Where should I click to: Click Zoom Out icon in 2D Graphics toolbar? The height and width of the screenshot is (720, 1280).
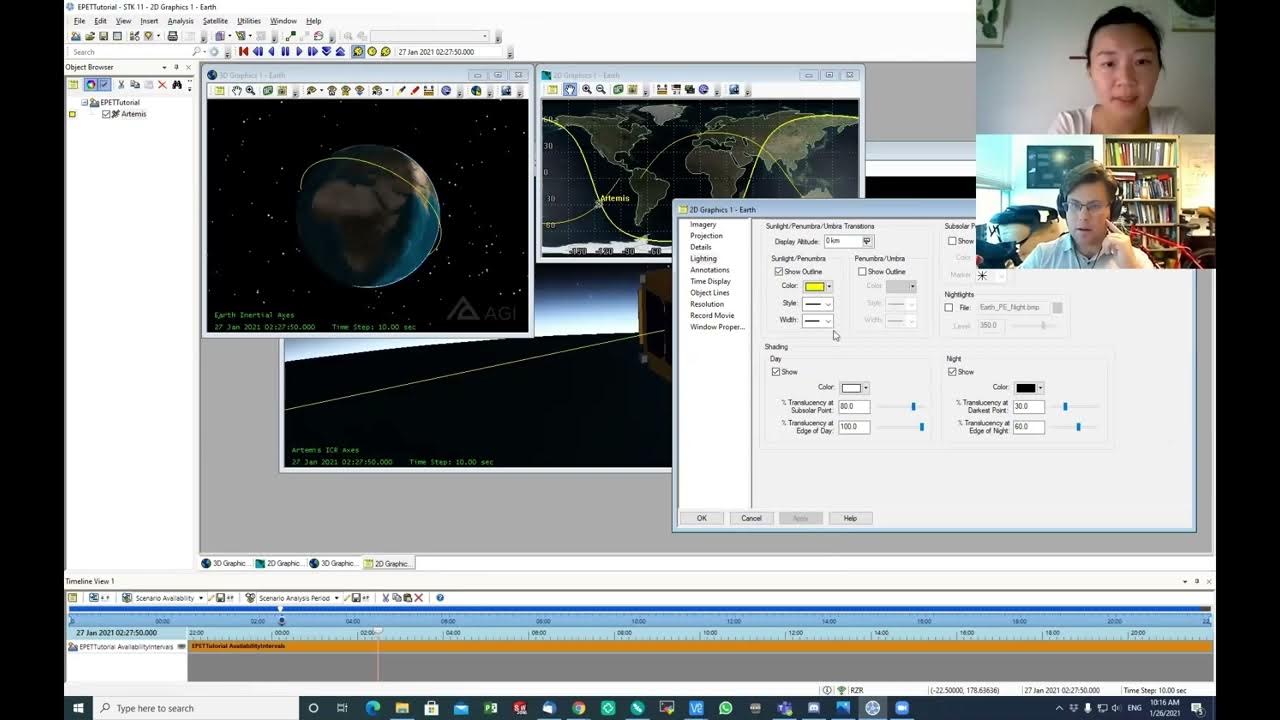pos(601,89)
